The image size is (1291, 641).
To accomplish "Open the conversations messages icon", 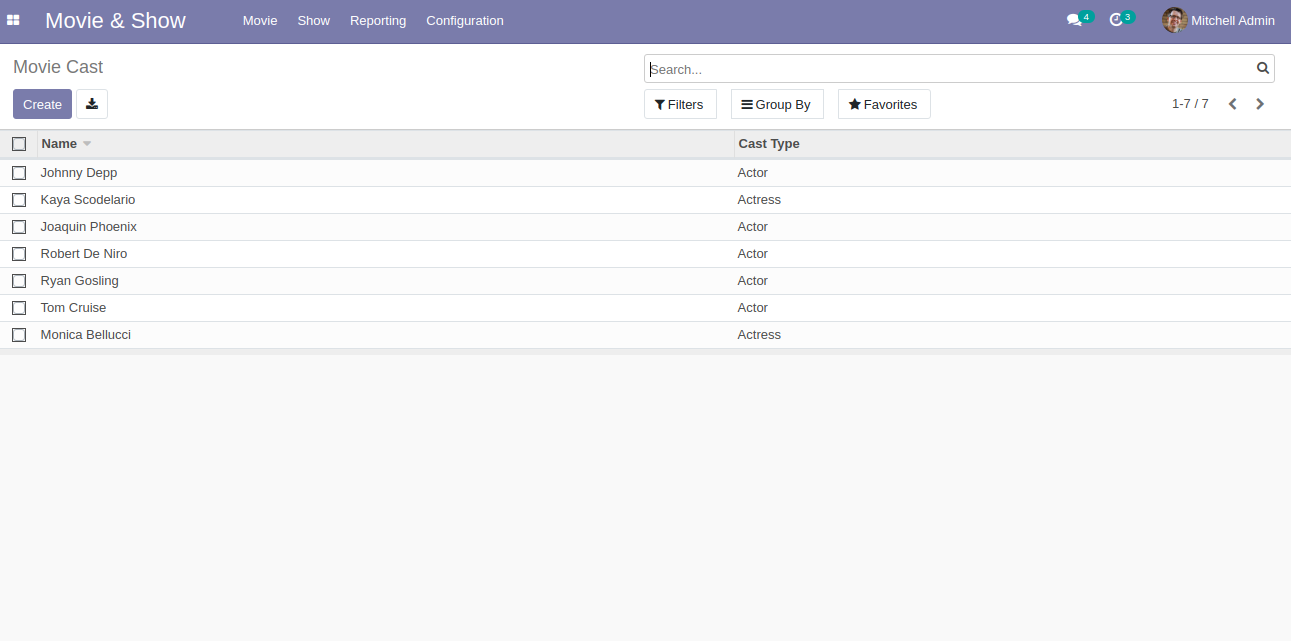I will 1074,20.
